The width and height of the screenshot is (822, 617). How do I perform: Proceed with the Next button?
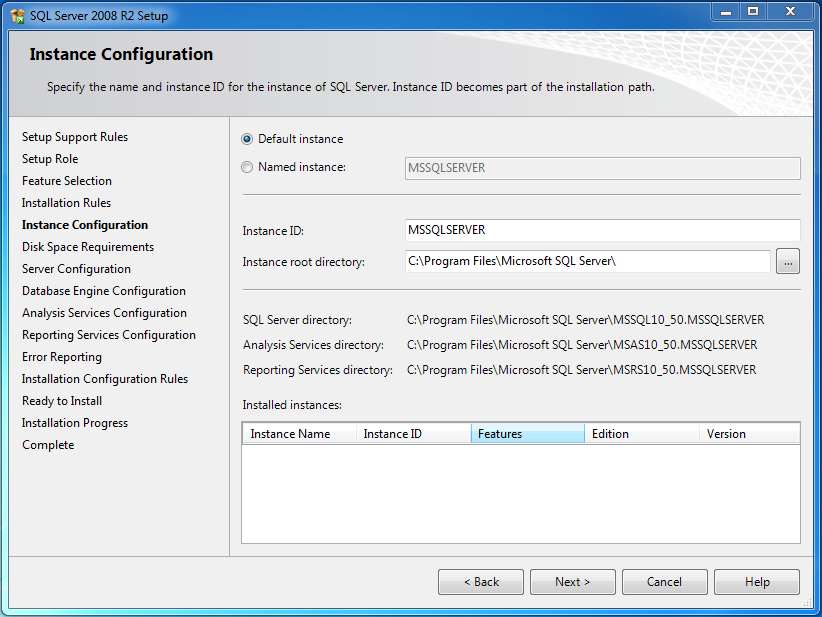coord(572,582)
